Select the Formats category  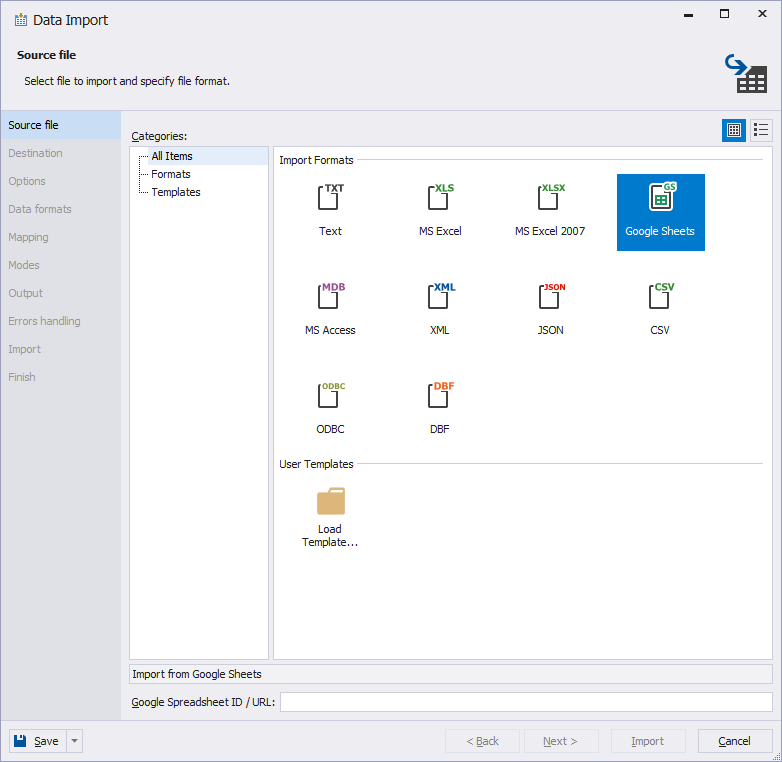tap(171, 174)
